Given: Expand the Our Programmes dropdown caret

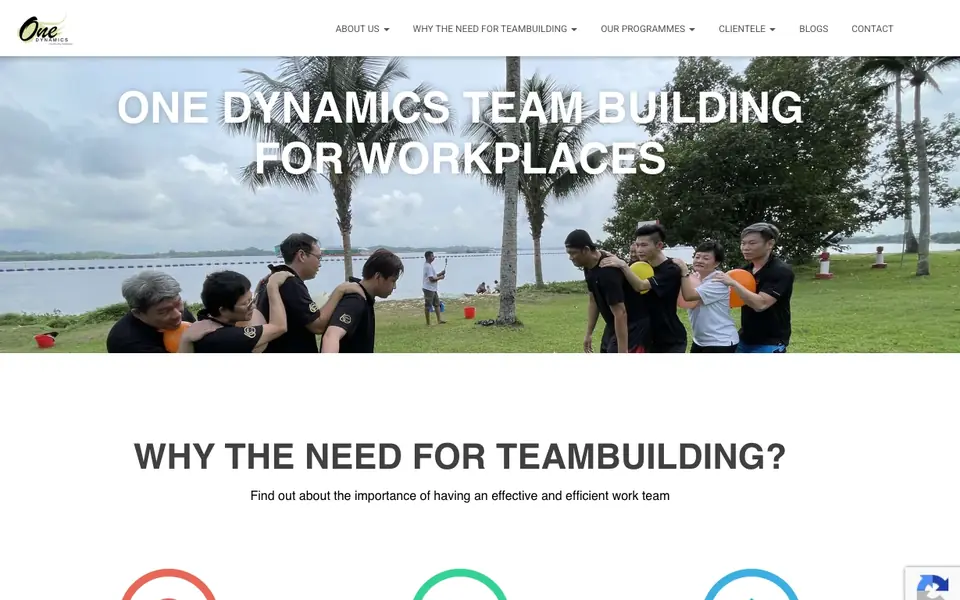Looking at the screenshot, I should pos(692,29).
